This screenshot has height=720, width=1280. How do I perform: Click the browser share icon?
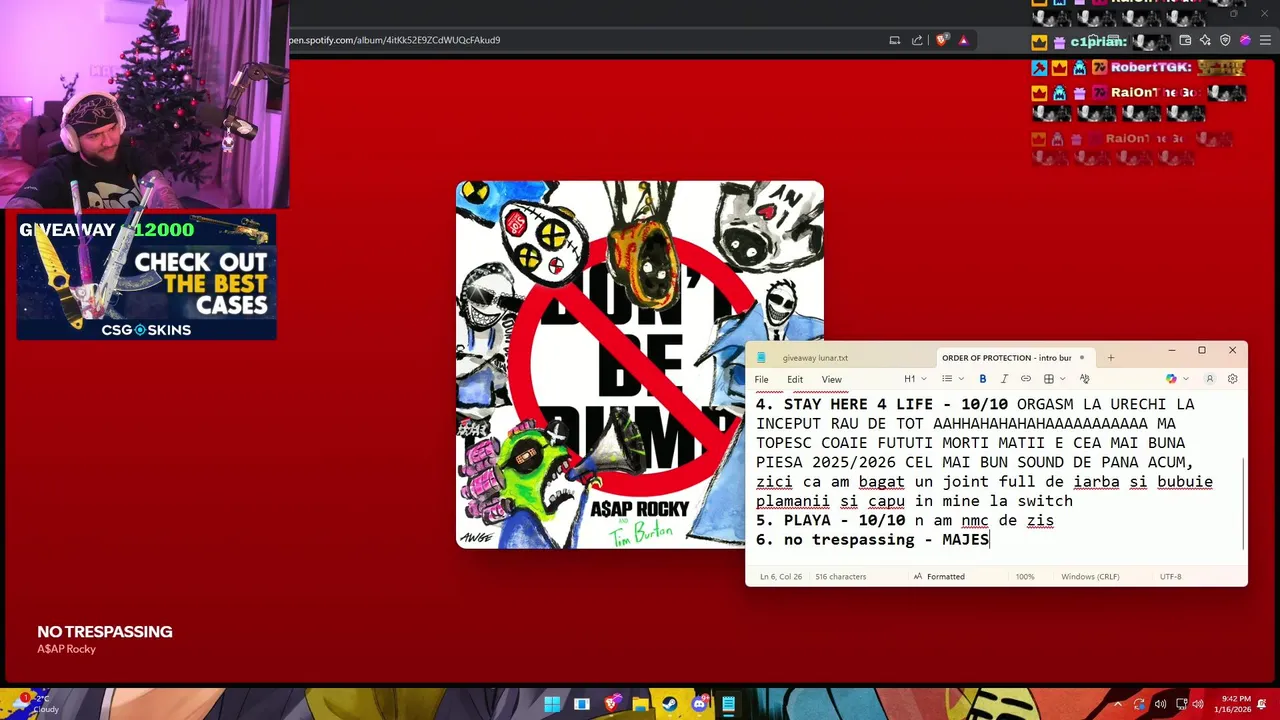click(917, 40)
